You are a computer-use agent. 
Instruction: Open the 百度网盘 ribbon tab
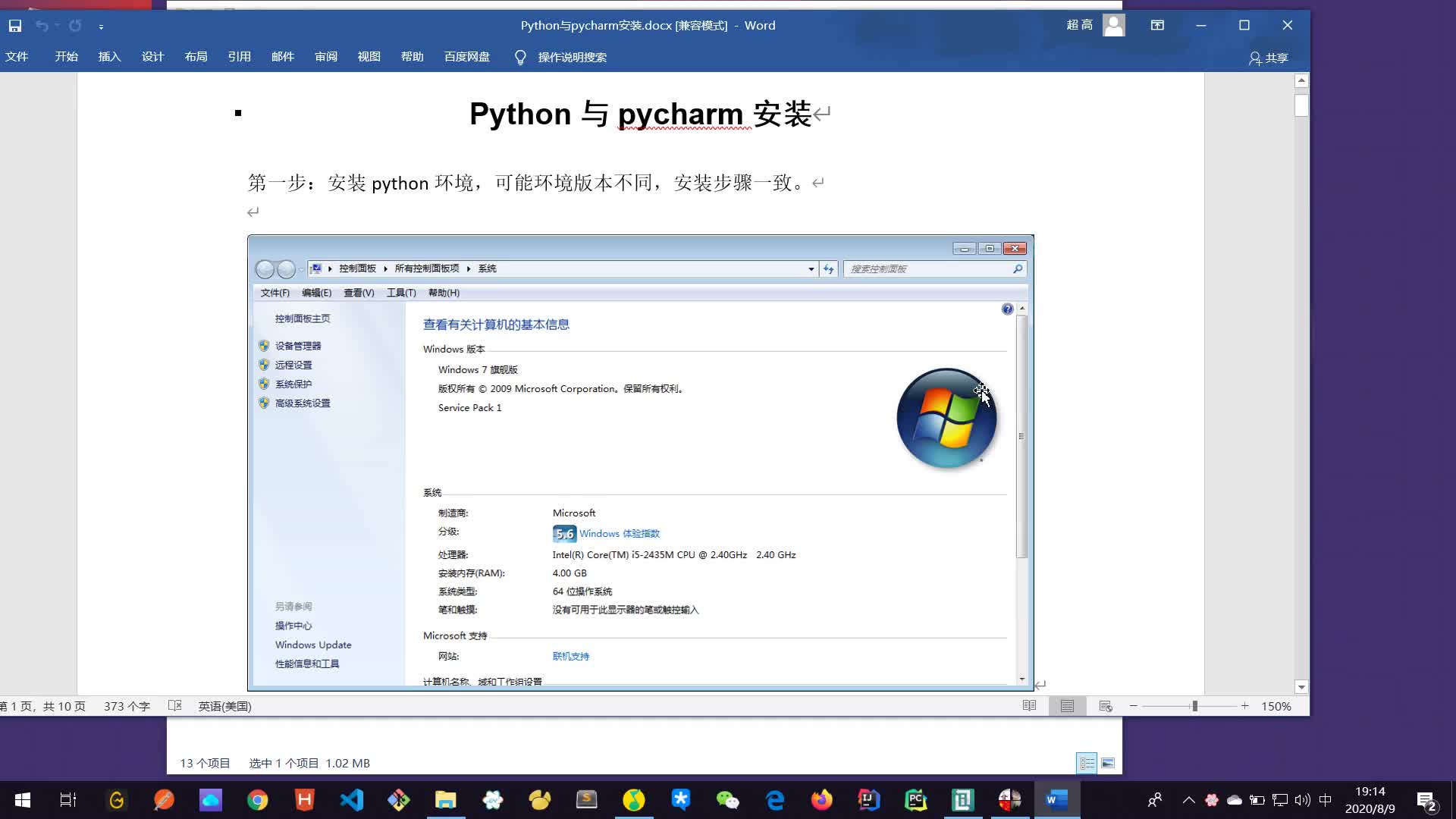pos(467,57)
